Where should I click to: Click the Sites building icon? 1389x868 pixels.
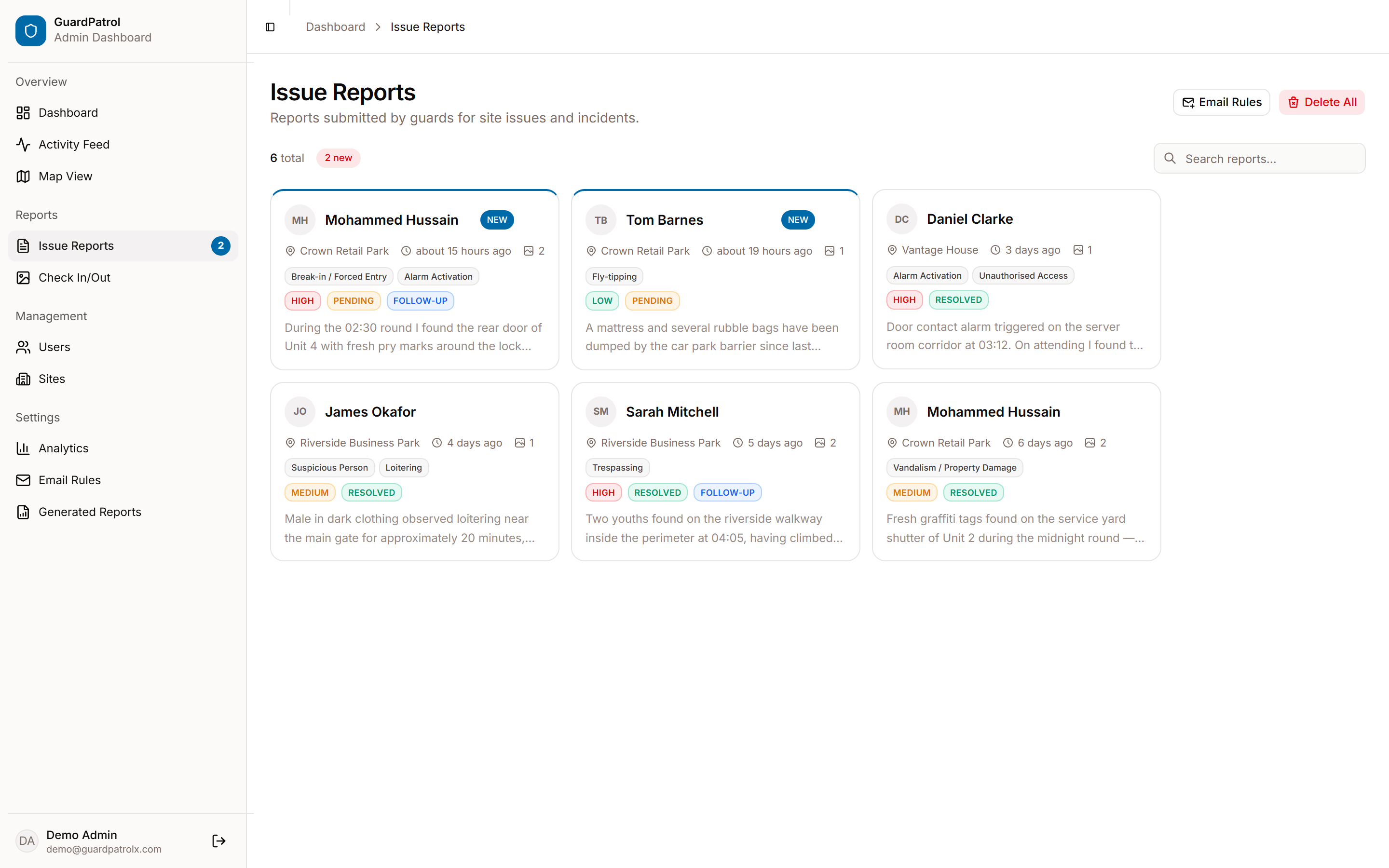(x=23, y=379)
